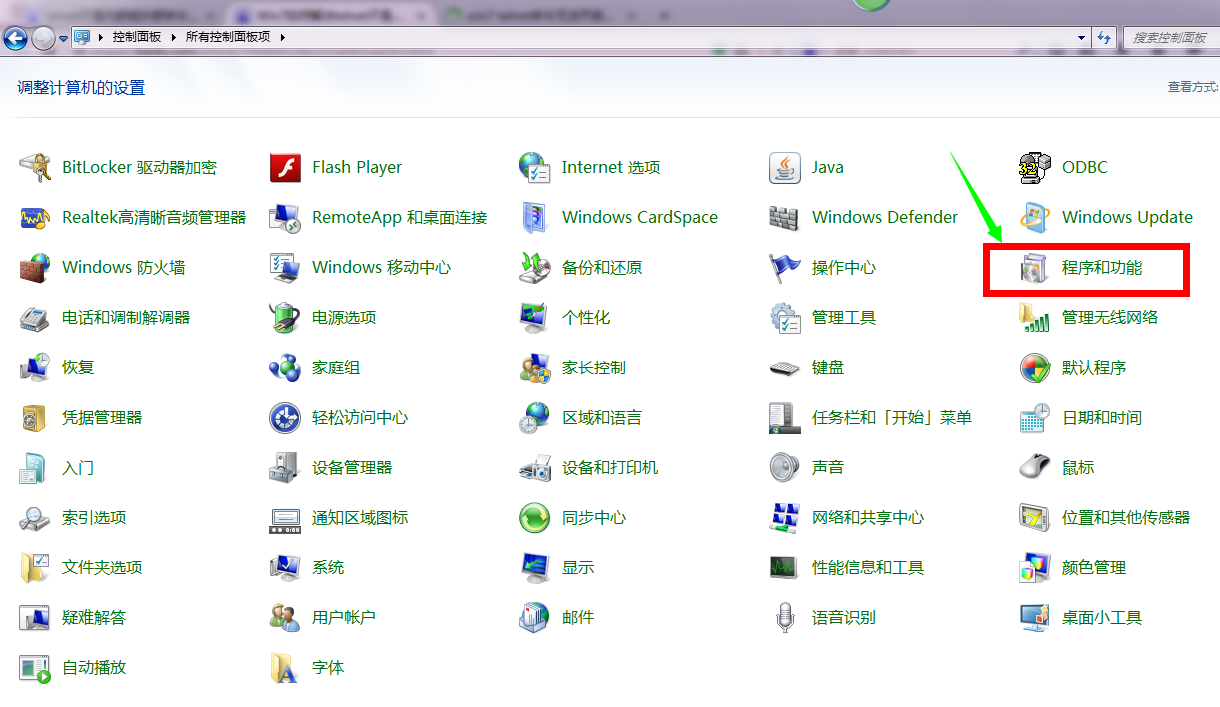Open the 日期和时间 calendar icon

tap(1035, 417)
